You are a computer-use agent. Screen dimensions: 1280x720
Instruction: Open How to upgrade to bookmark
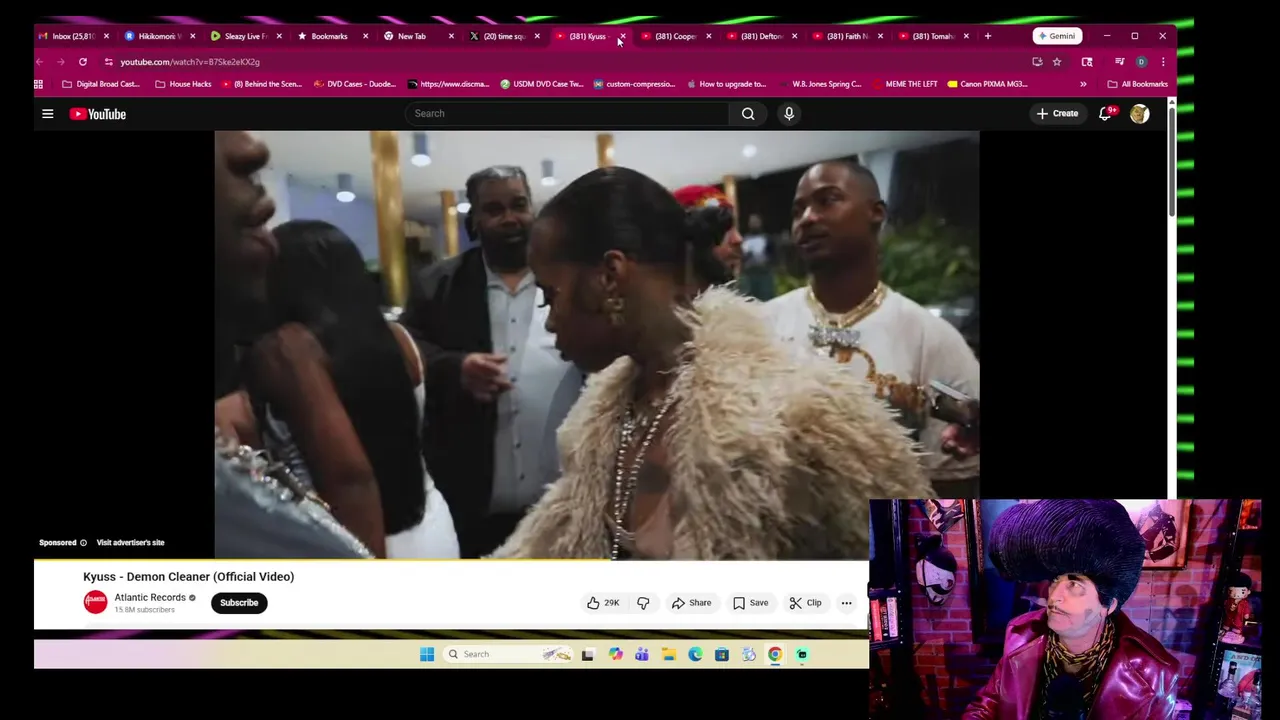pos(726,84)
